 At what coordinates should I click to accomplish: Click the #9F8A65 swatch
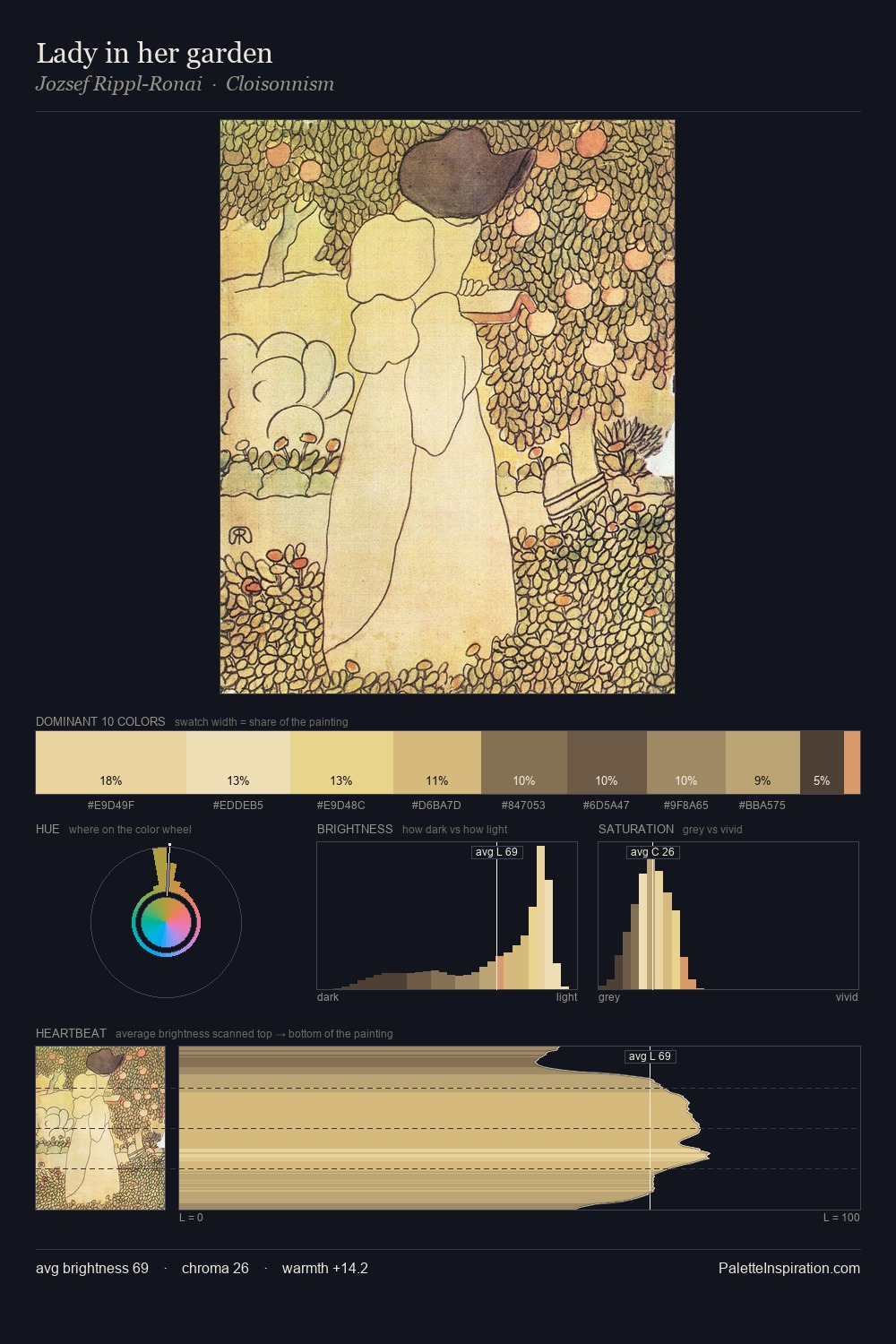pos(686,762)
